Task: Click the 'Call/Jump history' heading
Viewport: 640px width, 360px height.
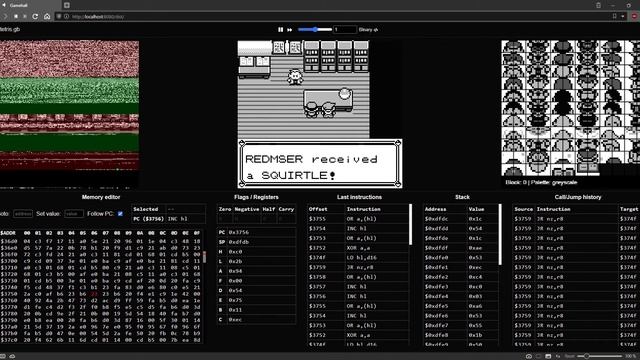Action: click(578, 197)
